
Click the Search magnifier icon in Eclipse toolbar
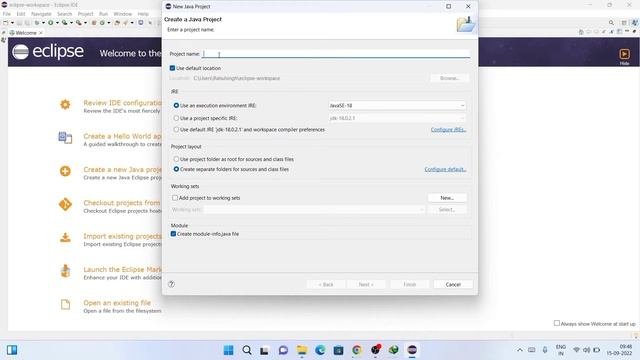(611, 23)
